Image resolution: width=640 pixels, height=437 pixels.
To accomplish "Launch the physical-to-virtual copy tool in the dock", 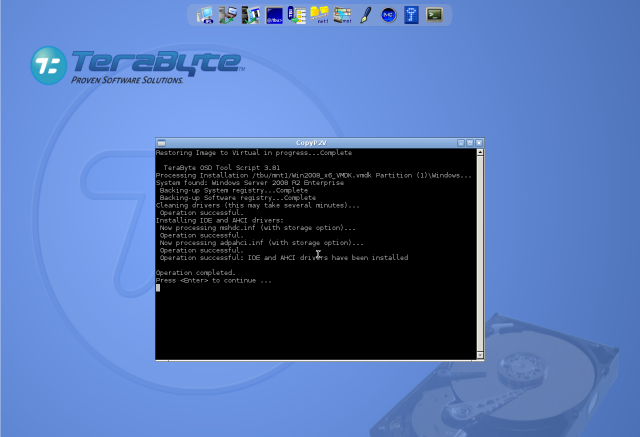I will [x=251, y=15].
